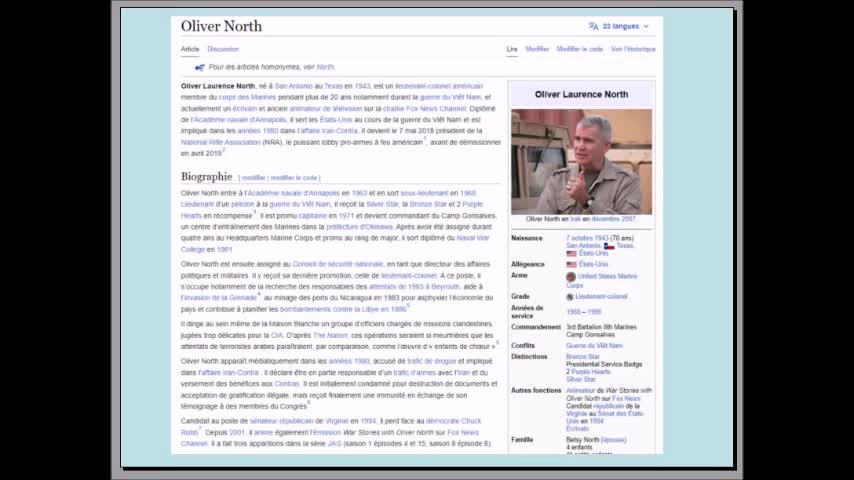Open Purple Hearts link in Distinctions

(591, 372)
